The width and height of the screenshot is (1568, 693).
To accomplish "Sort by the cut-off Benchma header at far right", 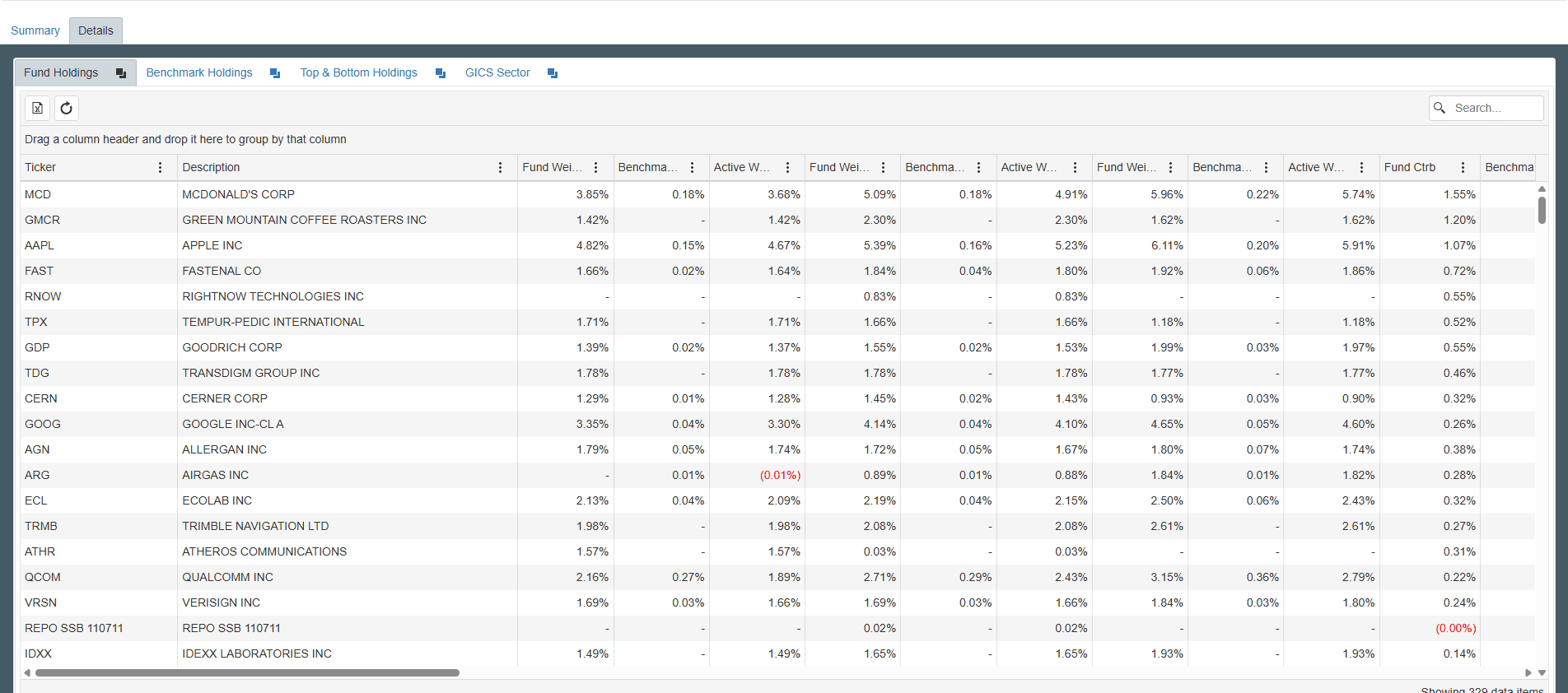I will click(x=1509, y=167).
